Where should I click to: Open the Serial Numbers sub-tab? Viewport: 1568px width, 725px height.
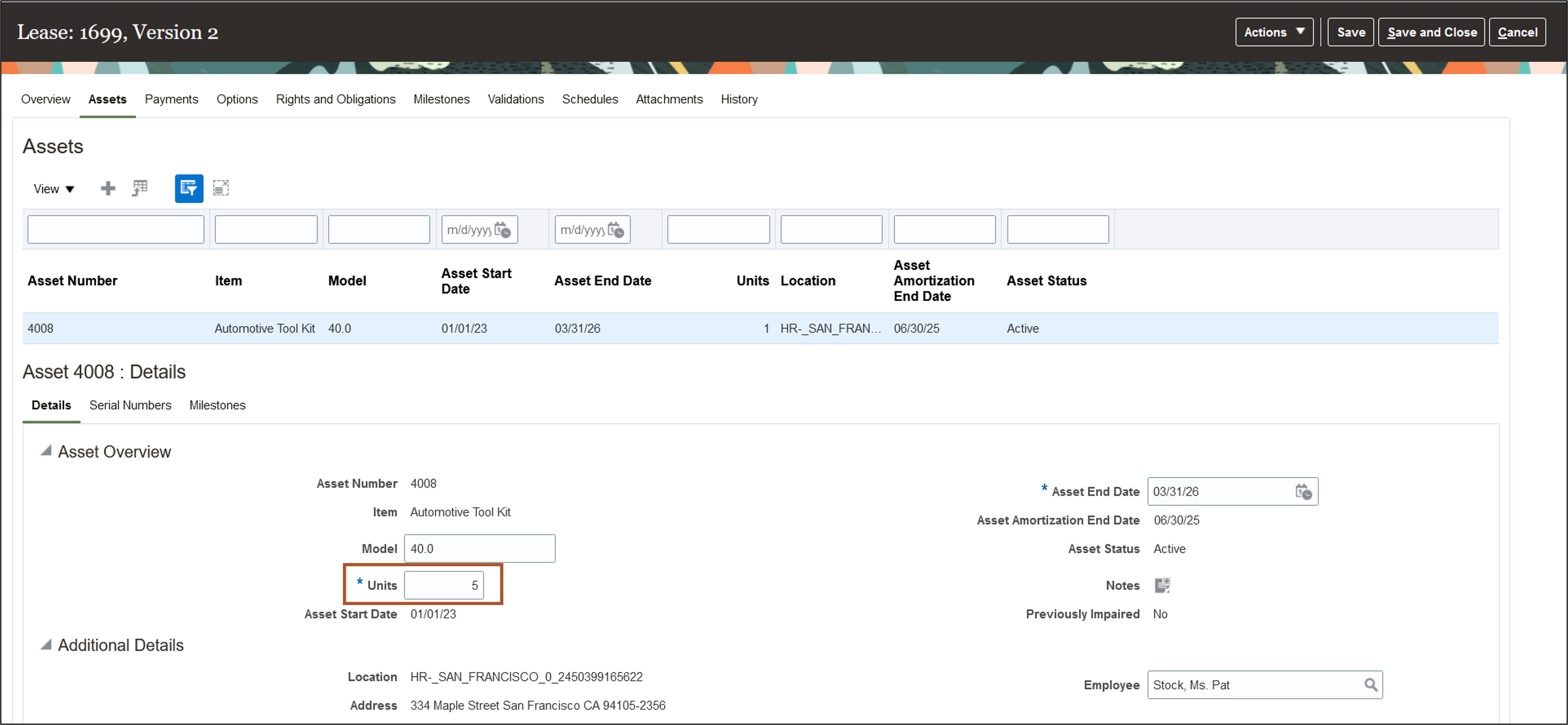130,405
